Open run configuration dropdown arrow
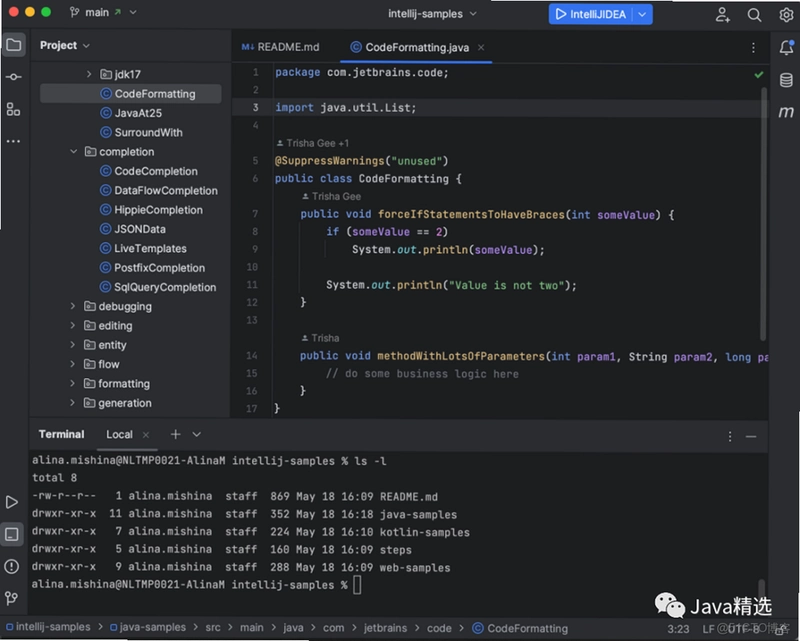The image size is (800, 641). [642, 14]
